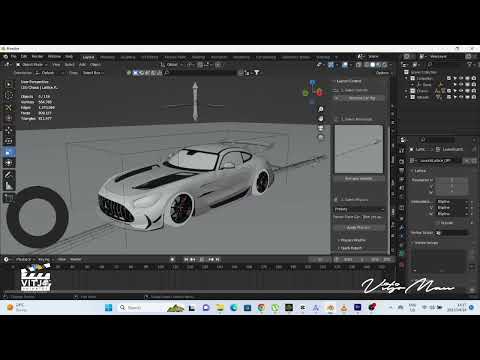Open the Object Mode dropdown
Viewport: 480px width, 360px height.
(x=32, y=64)
